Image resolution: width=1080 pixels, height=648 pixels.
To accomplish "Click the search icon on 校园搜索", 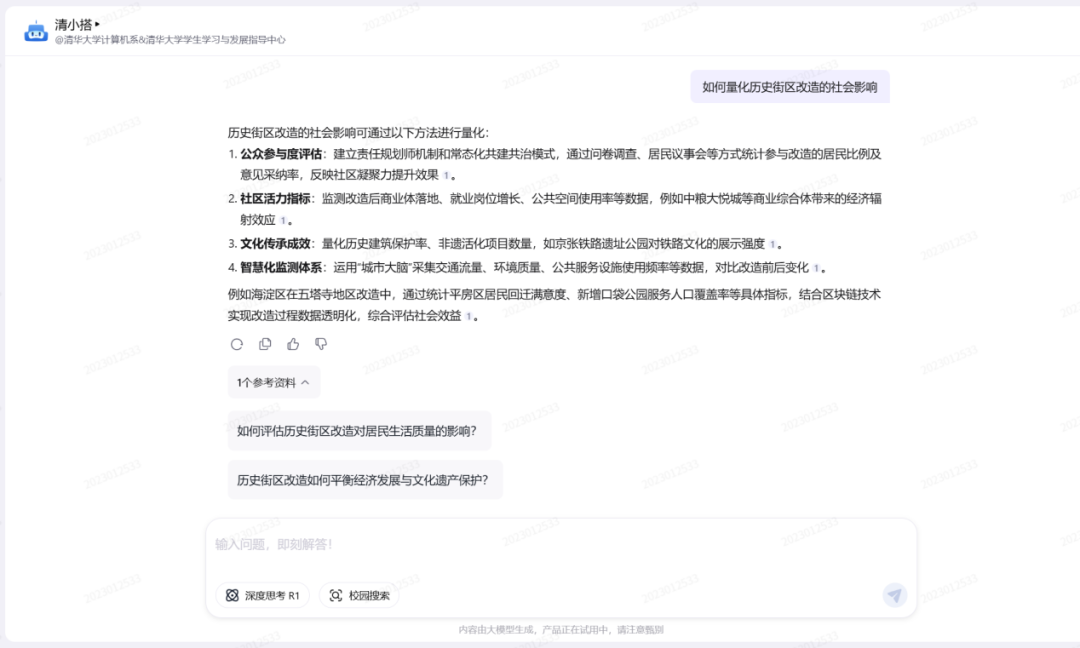I will 335,594.
